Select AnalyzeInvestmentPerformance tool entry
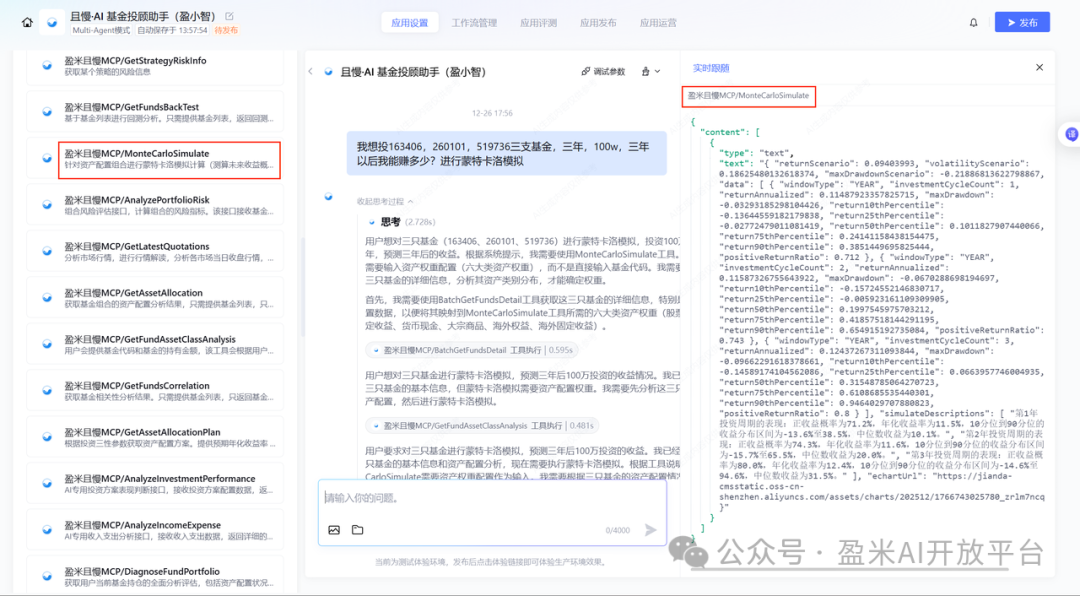Image resolution: width=1080 pixels, height=596 pixels. 155,484
